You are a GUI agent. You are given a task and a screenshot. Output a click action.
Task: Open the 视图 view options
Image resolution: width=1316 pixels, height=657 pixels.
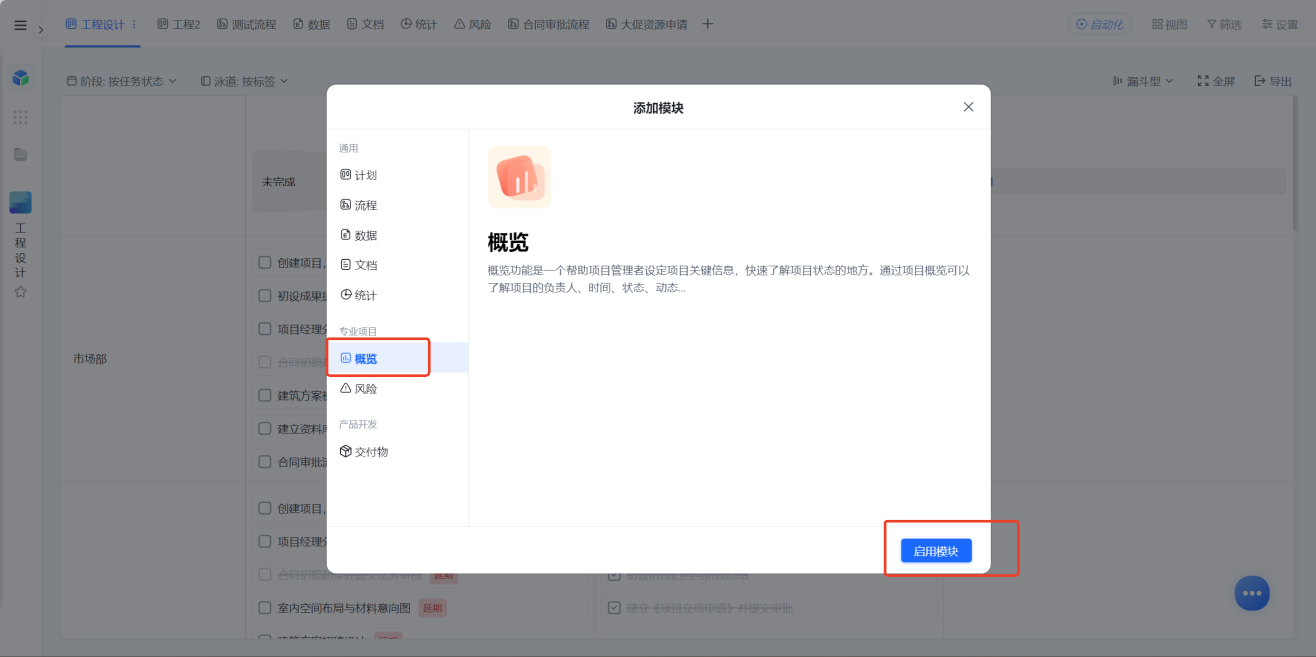coord(1169,24)
